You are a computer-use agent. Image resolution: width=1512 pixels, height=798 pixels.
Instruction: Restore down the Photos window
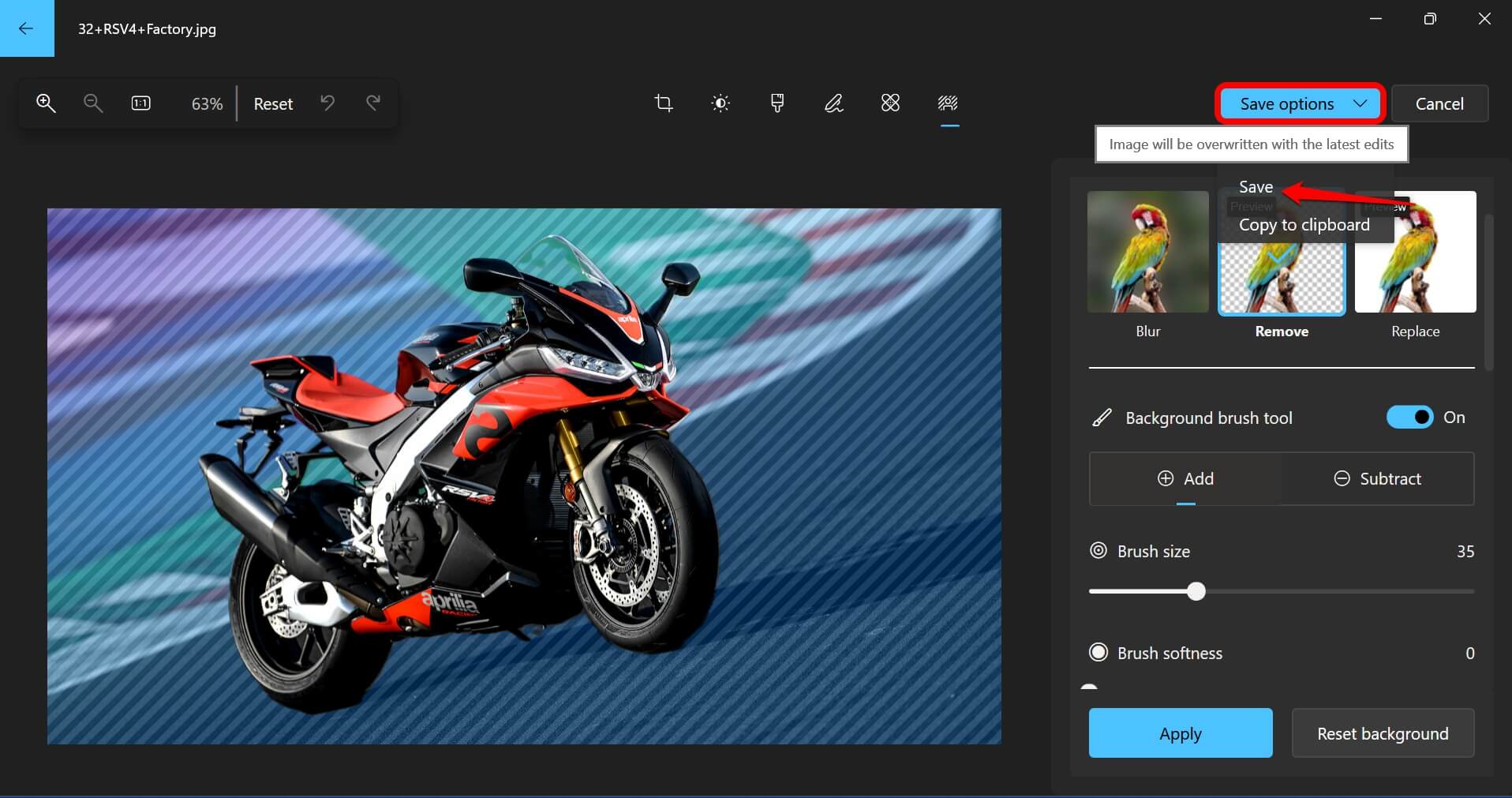[x=1430, y=19]
